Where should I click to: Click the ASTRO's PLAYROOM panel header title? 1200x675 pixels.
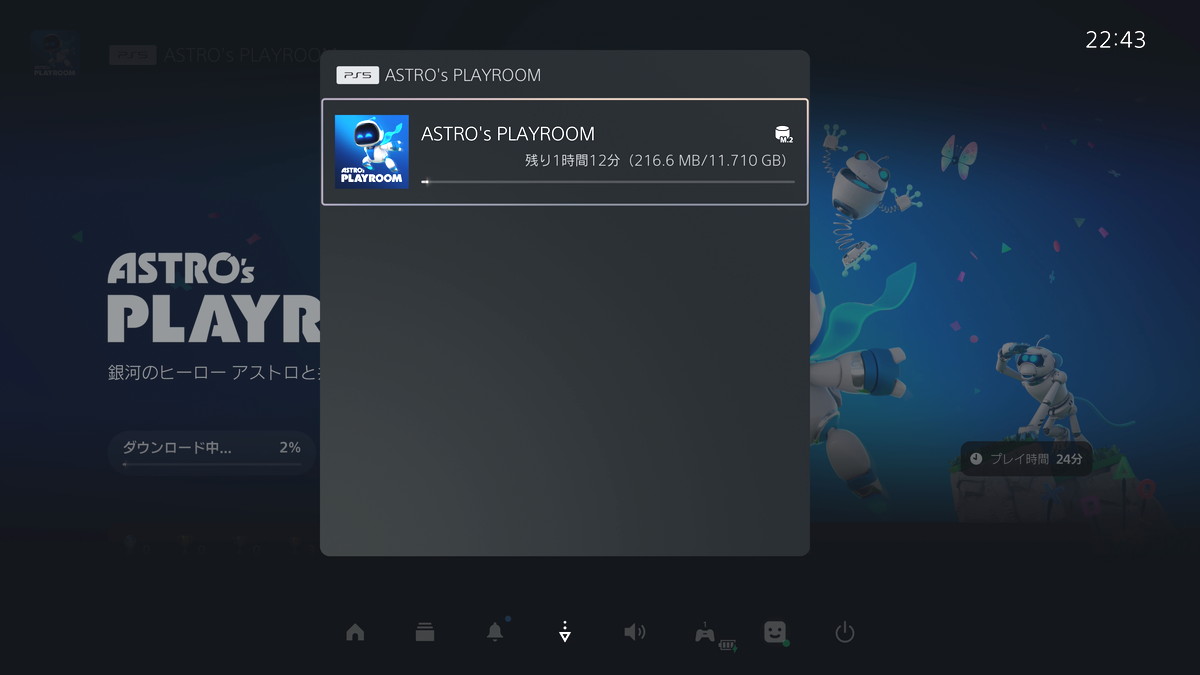[x=463, y=75]
